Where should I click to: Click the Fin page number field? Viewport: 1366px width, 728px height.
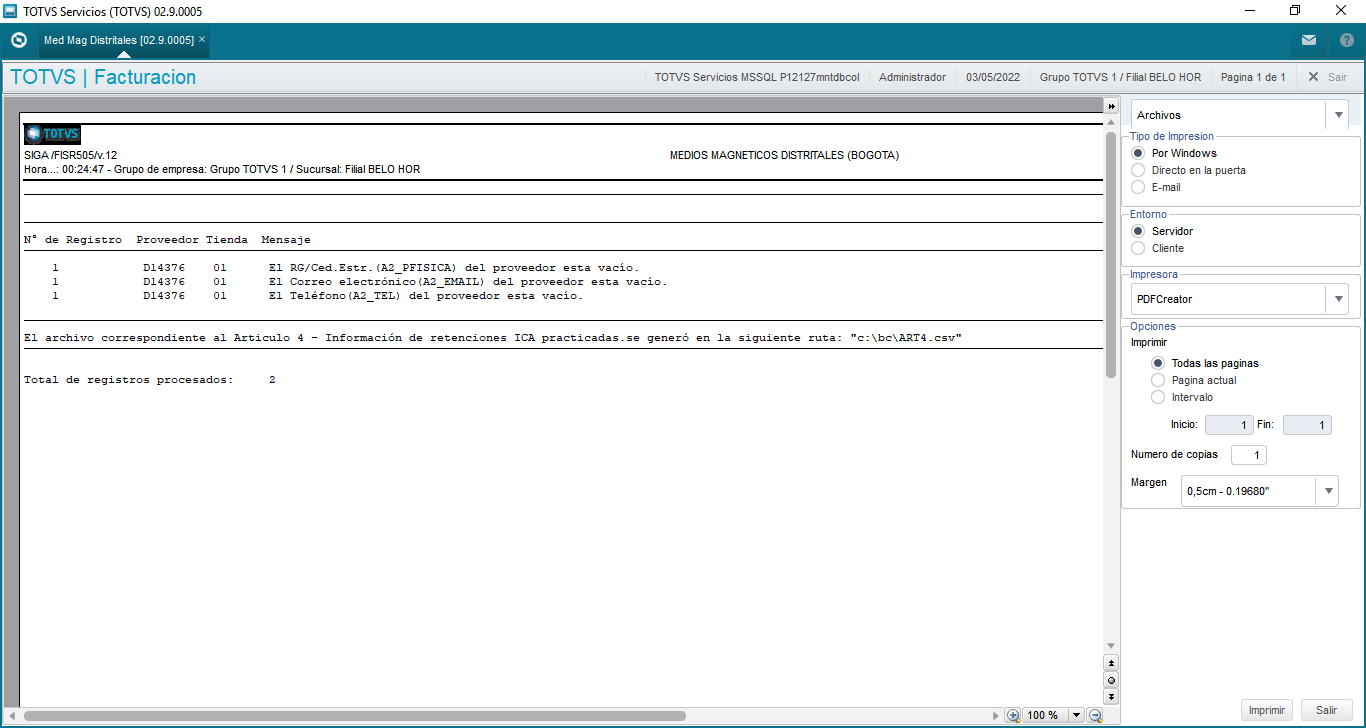[x=1307, y=425]
